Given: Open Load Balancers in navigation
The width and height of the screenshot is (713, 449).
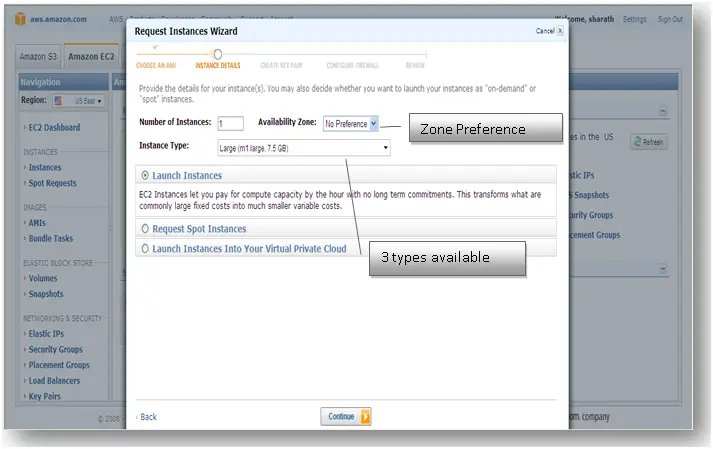Looking at the screenshot, I should [54, 380].
